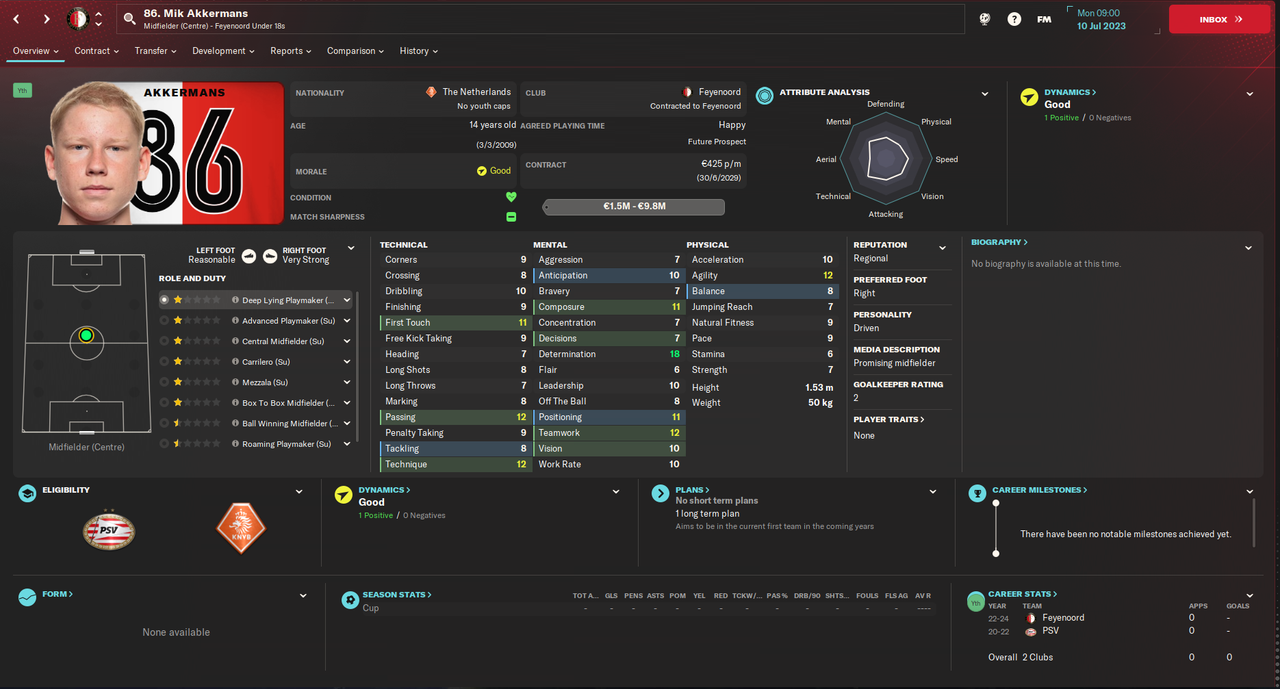Open the Overview tab menu
This screenshot has height=689, width=1280.
coord(36,51)
